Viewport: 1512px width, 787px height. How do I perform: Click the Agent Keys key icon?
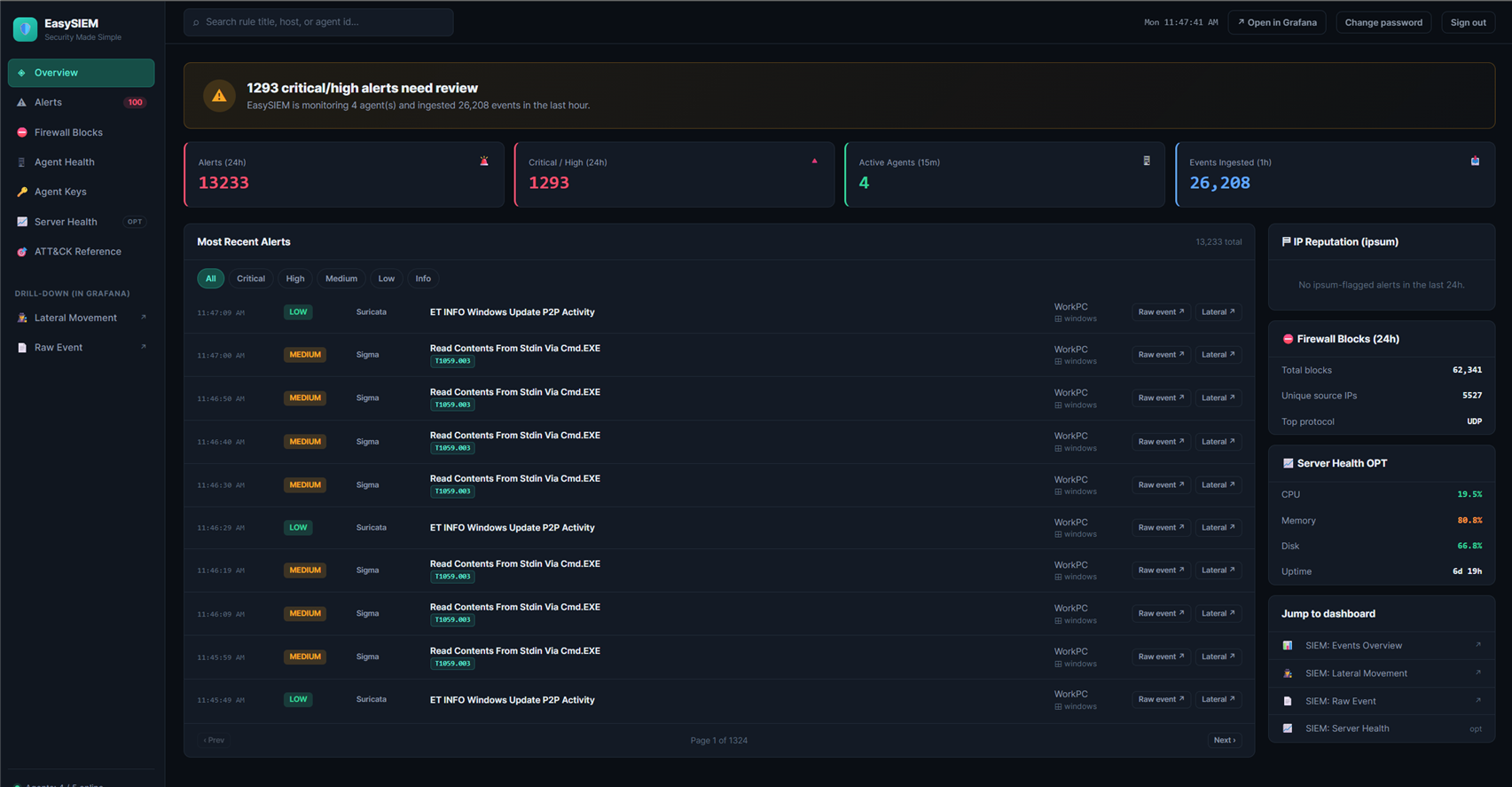(x=21, y=192)
